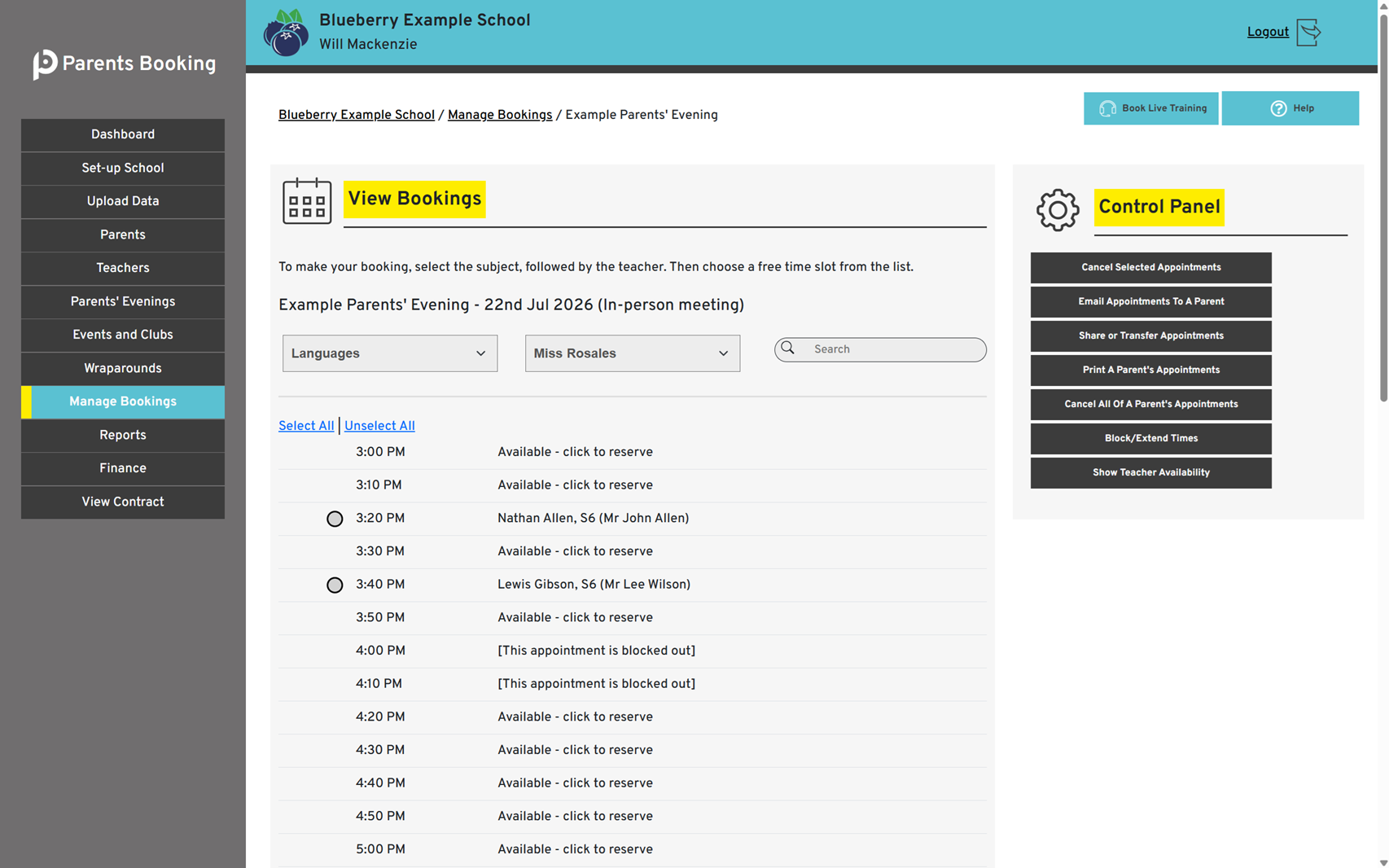
Task: Open the Miss Rosales teacher dropdown
Action: tap(633, 353)
